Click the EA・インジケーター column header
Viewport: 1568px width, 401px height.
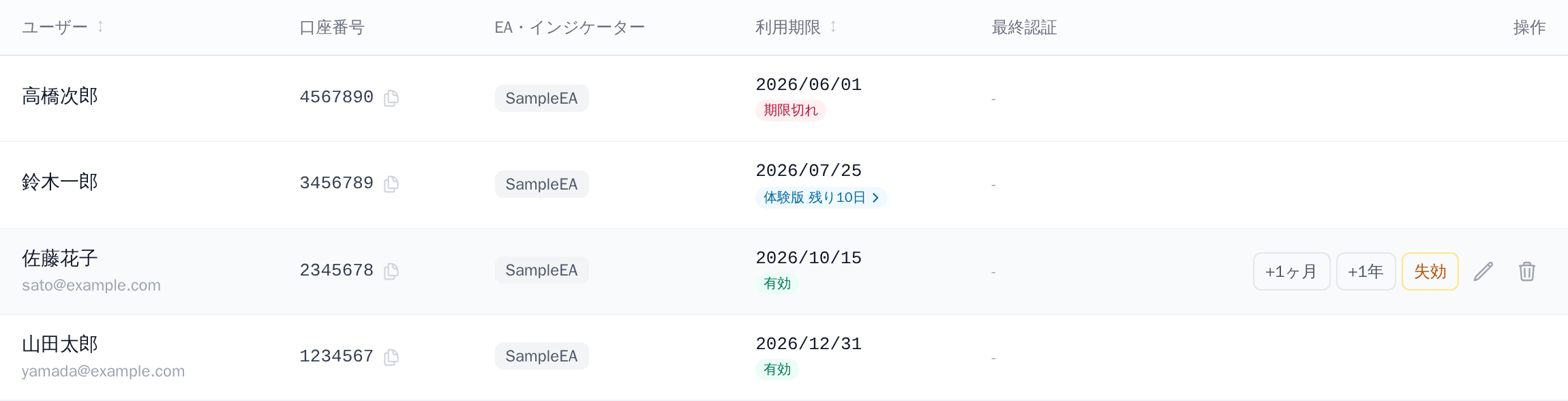coord(569,27)
